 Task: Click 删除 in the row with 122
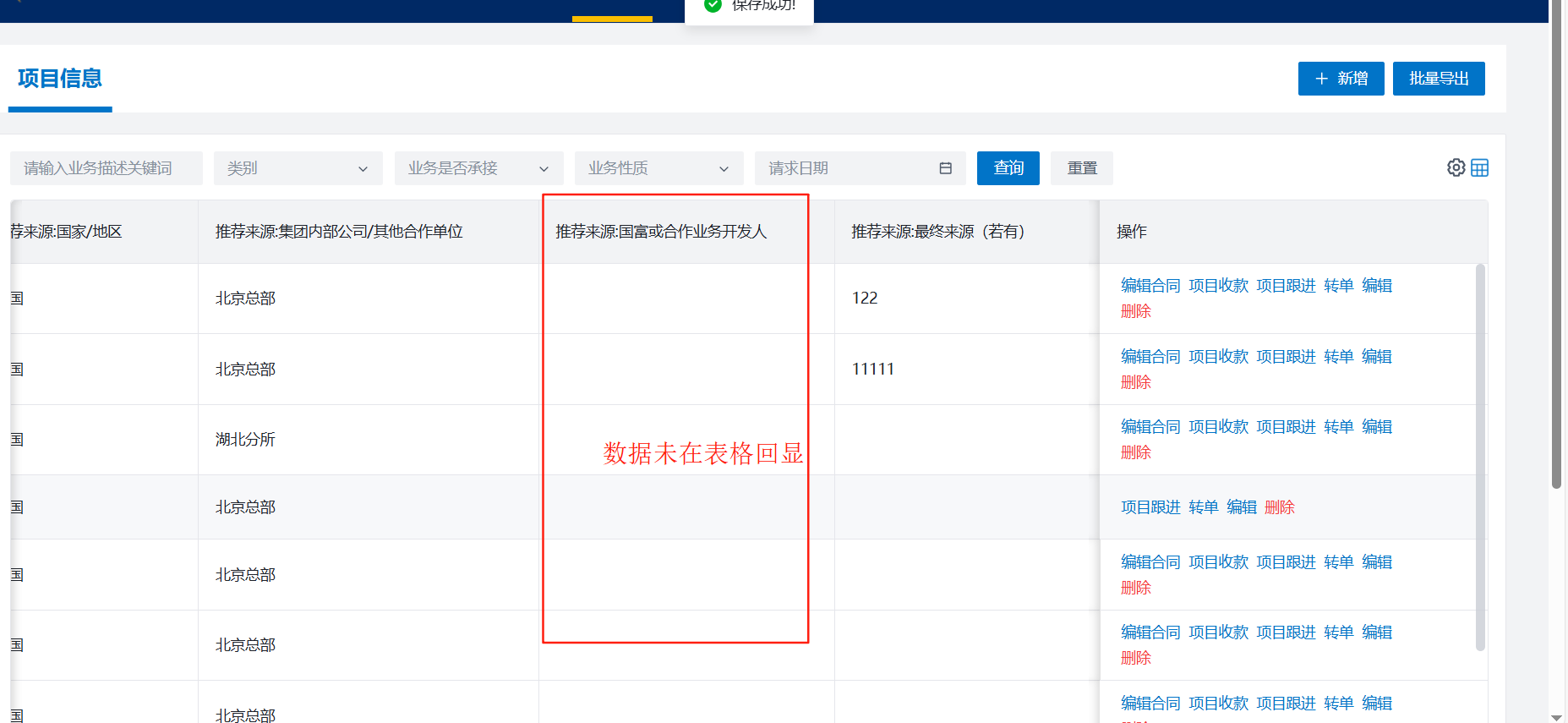click(x=1136, y=311)
